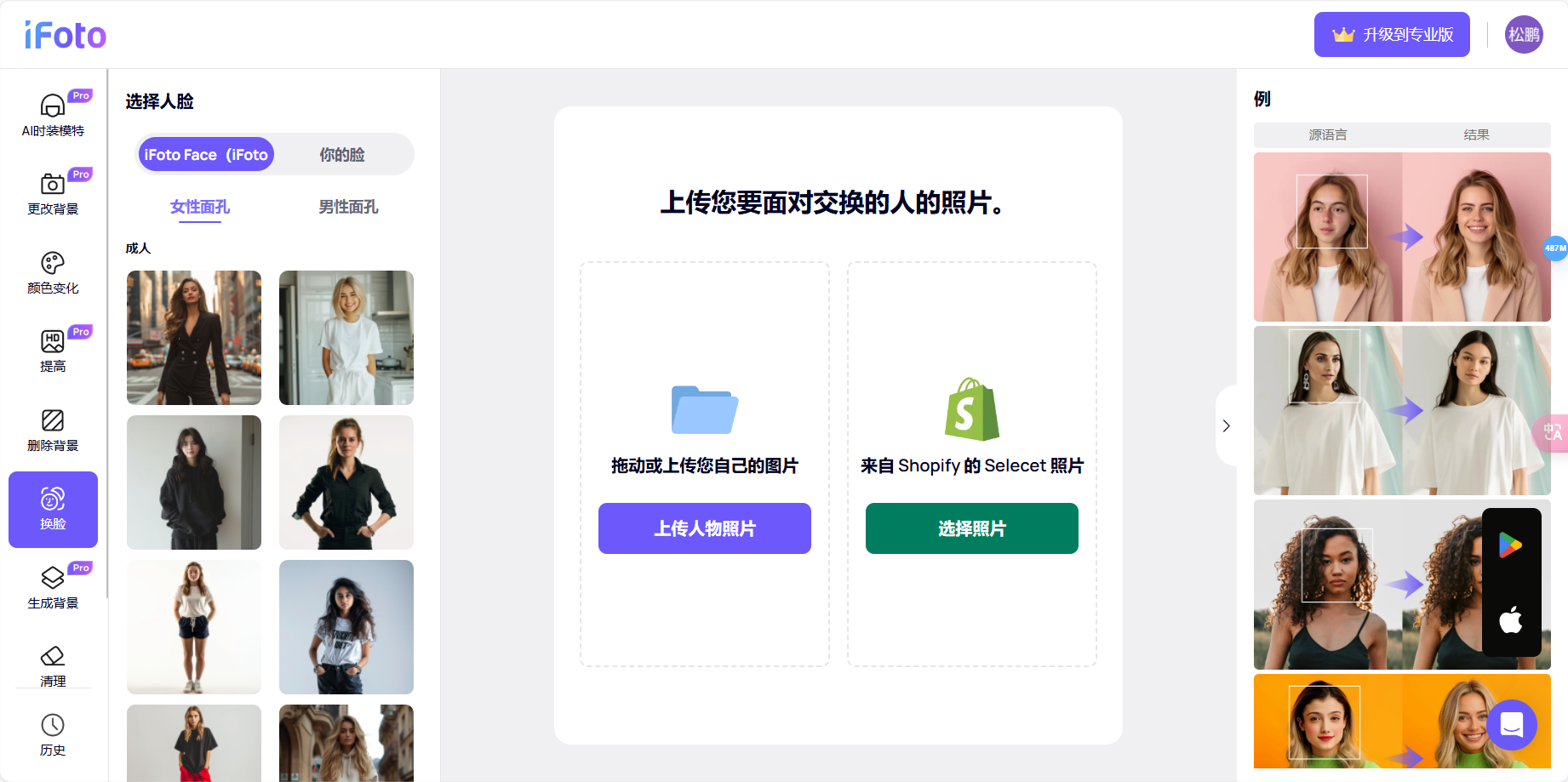
Task: View curly hair outdoor face swap example
Action: (x=1402, y=585)
